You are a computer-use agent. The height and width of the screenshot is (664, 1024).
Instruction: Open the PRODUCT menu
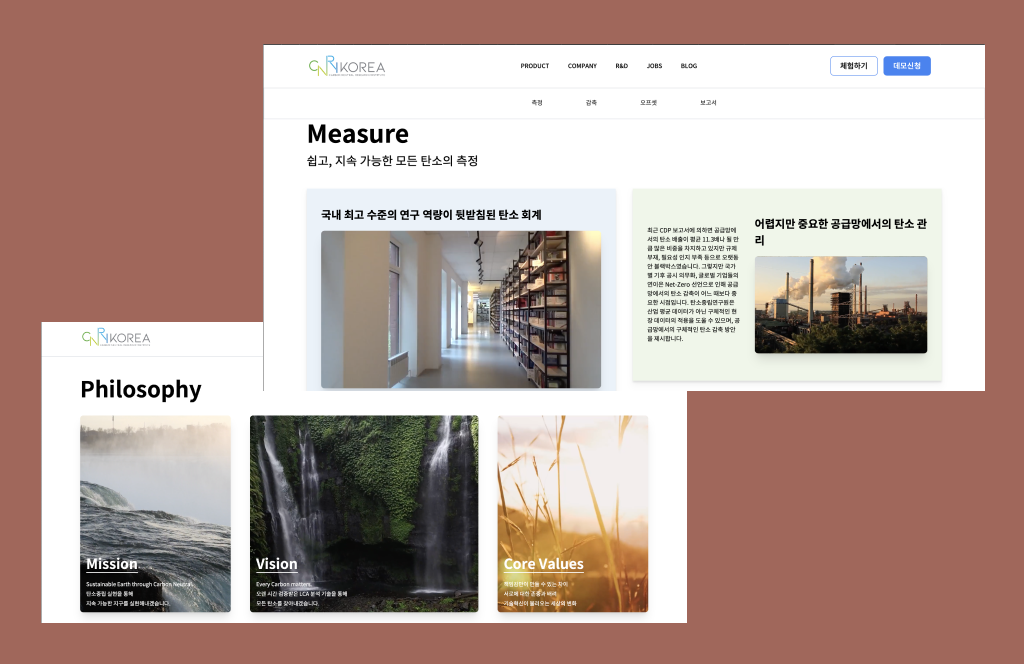(x=535, y=66)
